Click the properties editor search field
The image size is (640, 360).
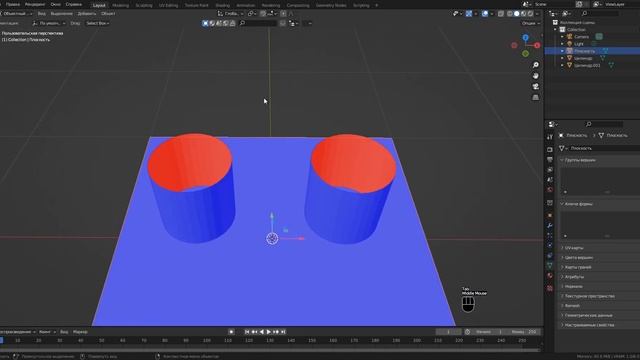click(604, 124)
